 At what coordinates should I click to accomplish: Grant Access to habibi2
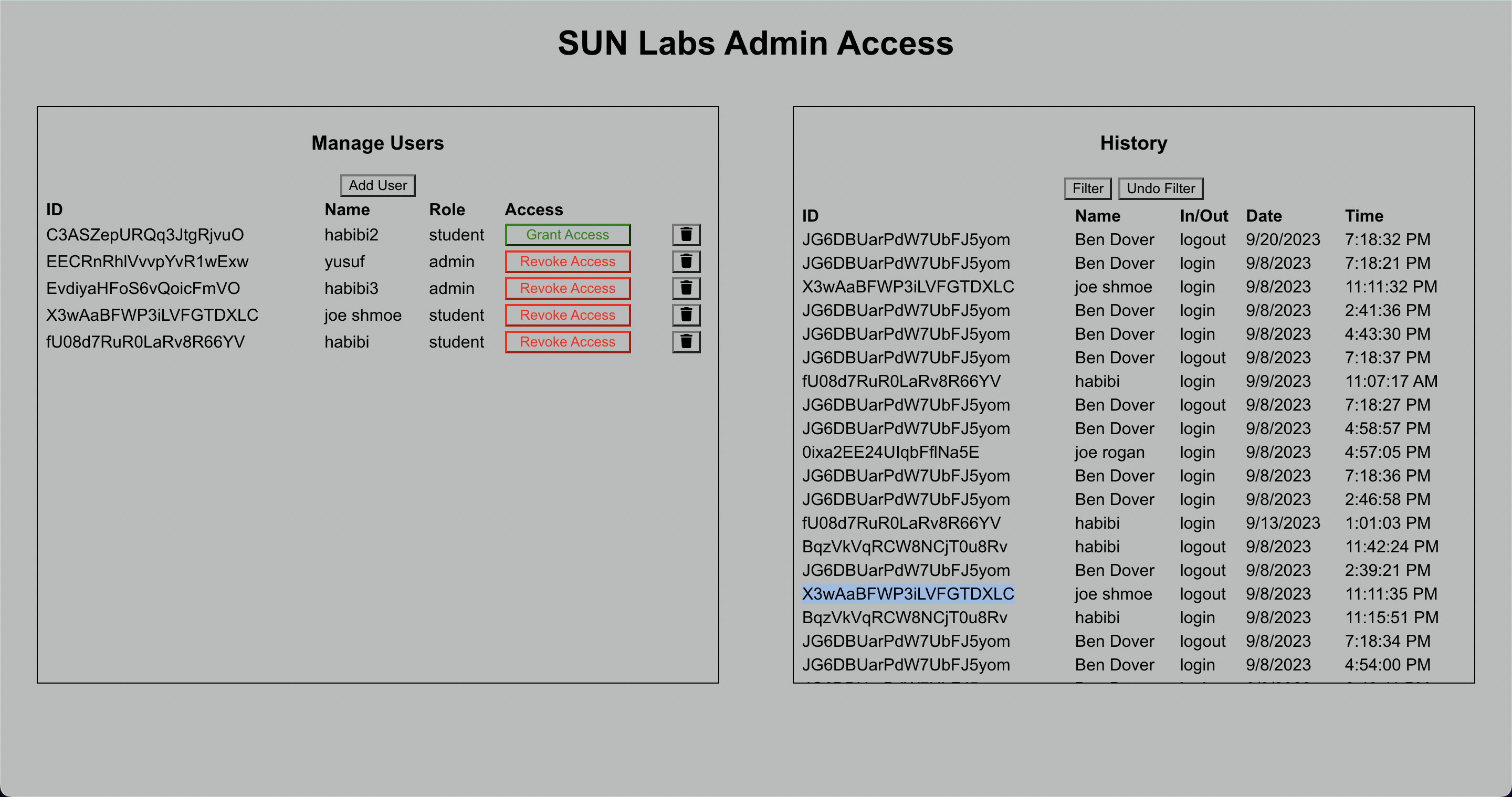(567, 234)
